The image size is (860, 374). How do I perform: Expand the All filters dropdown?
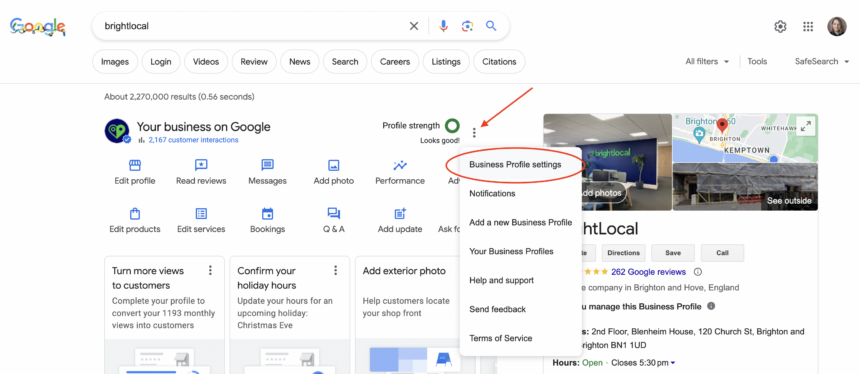pos(707,61)
